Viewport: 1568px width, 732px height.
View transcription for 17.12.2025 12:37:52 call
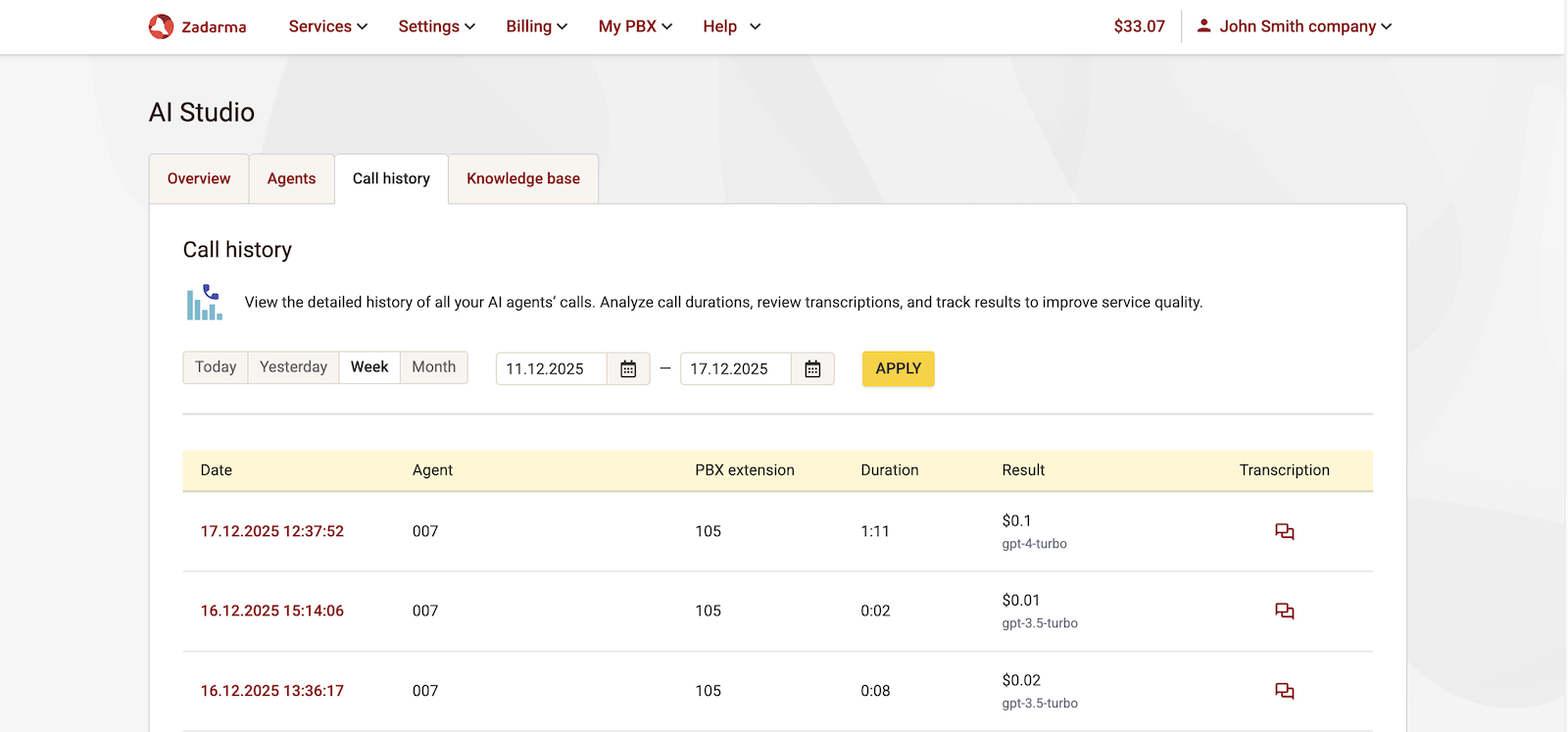coord(1284,531)
